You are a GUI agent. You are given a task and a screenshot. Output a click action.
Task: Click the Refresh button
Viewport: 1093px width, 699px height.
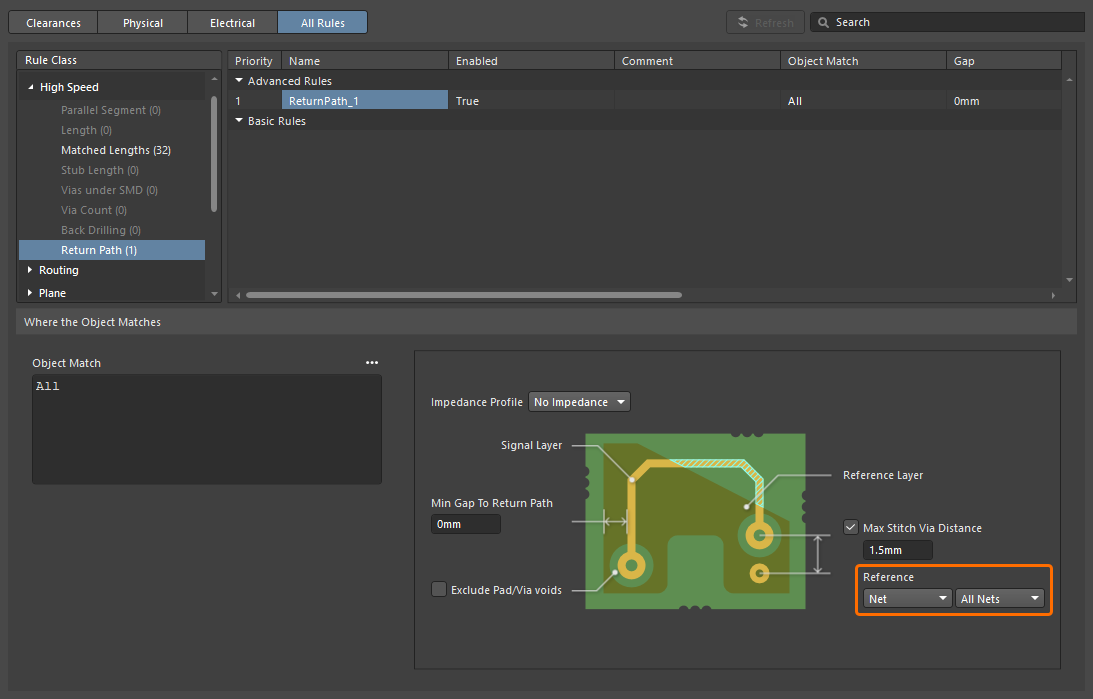(x=765, y=22)
